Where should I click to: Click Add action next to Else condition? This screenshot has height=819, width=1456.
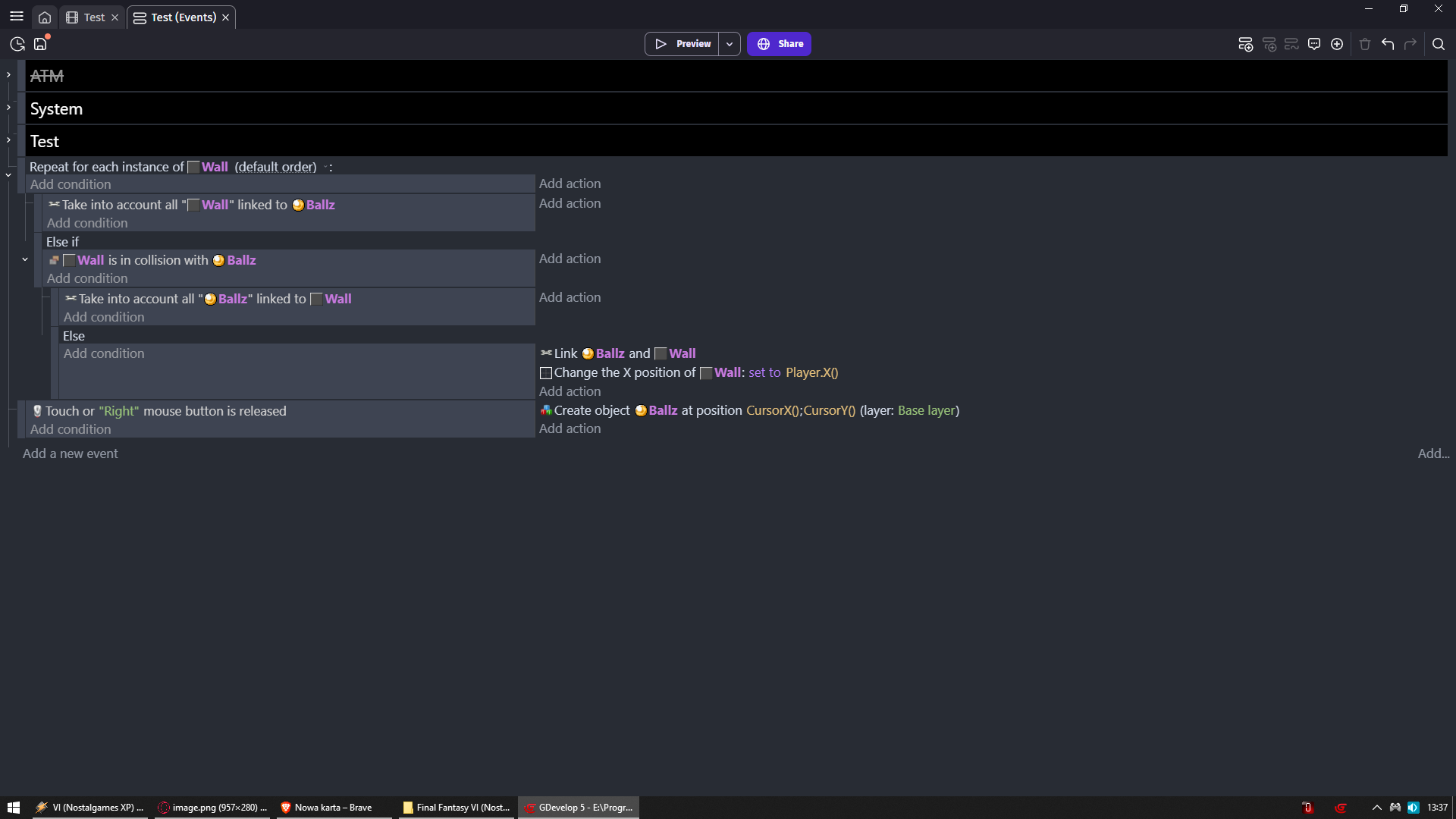click(570, 391)
